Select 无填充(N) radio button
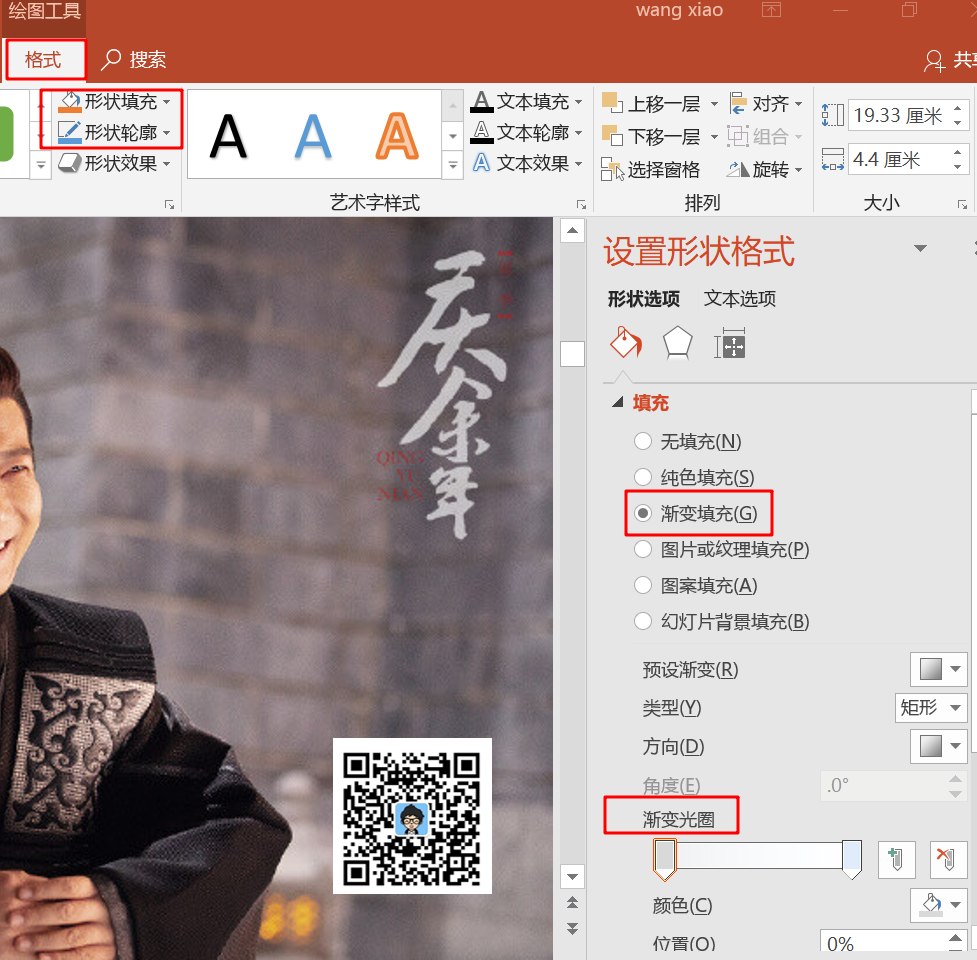This screenshot has height=960, width=977. click(x=642, y=441)
